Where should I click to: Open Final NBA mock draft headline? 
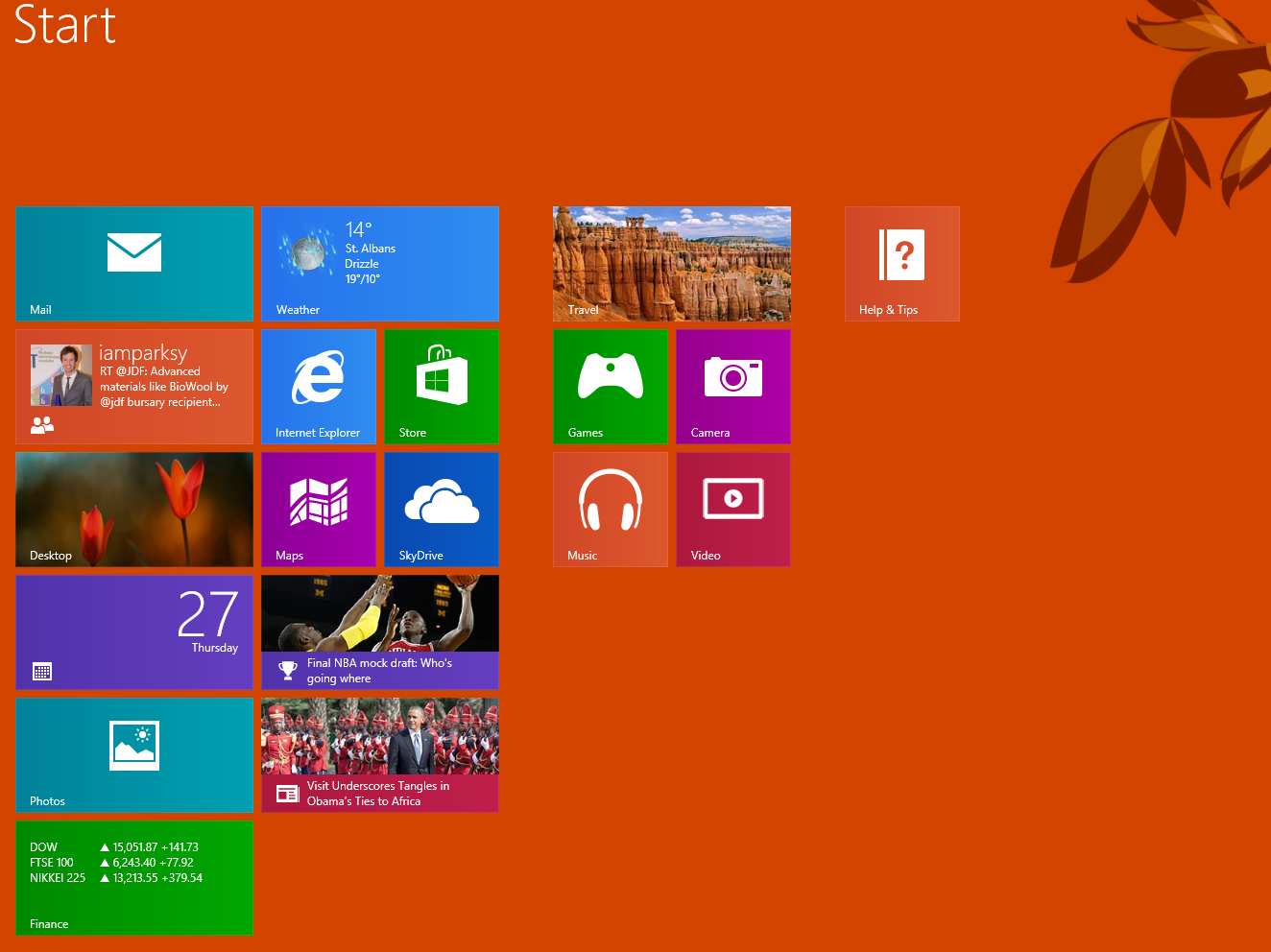coord(379,671)
